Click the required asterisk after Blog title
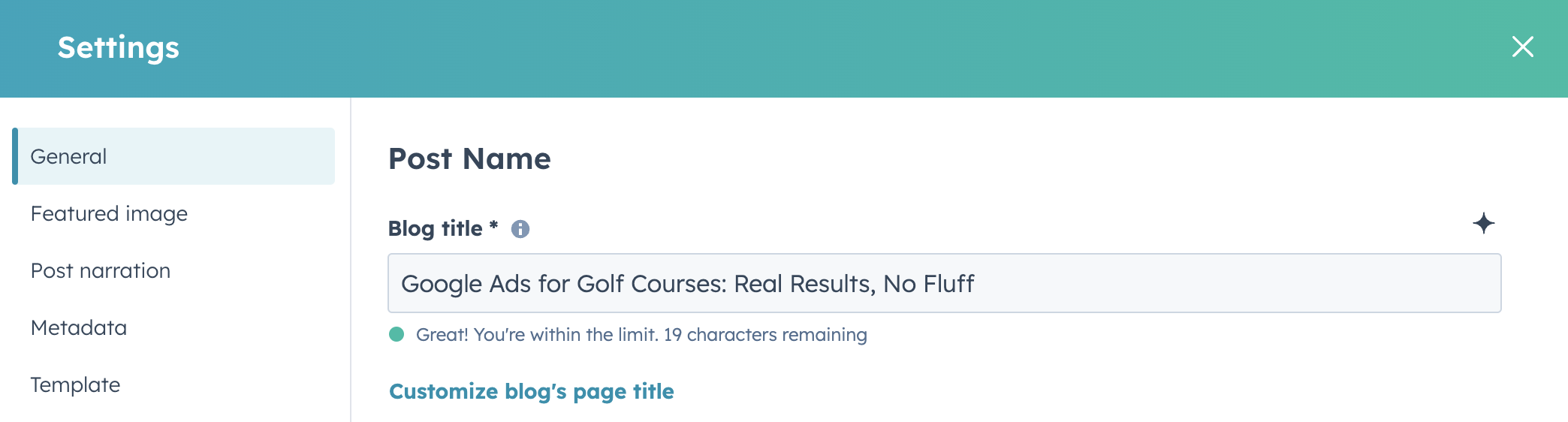The height and width of the screenshot is (422, 1568). tap(493, 225)
